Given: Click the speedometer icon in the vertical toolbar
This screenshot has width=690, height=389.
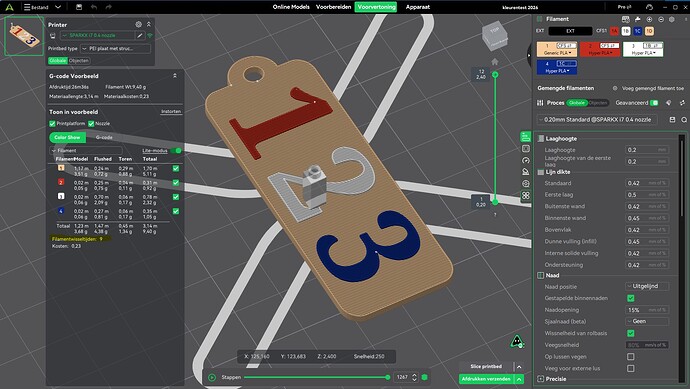Looking at the screenshot, I should 525,160.
